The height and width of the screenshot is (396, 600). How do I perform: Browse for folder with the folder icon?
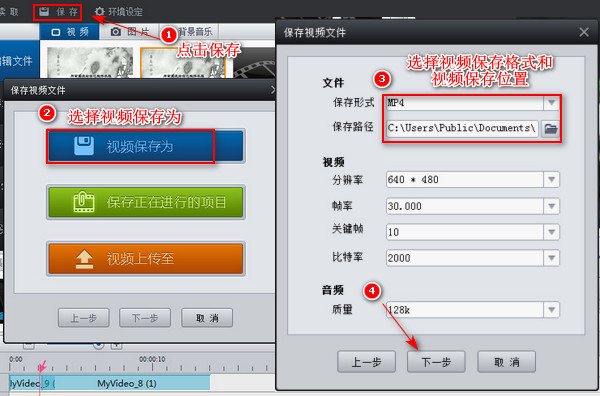551,129
